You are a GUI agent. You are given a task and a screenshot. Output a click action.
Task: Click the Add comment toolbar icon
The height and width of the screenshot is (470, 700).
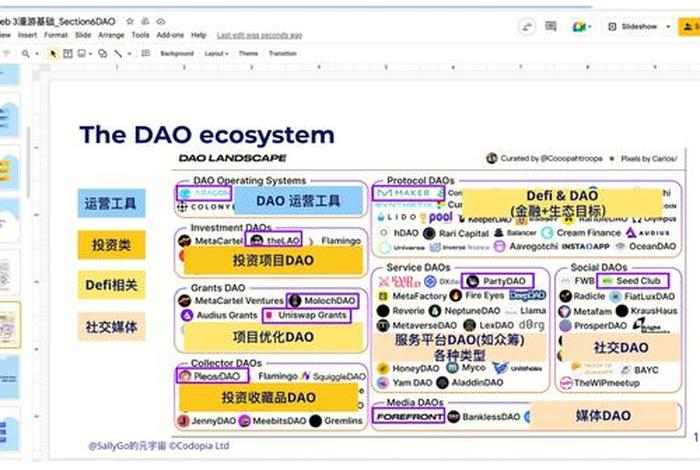pos(146,54)
